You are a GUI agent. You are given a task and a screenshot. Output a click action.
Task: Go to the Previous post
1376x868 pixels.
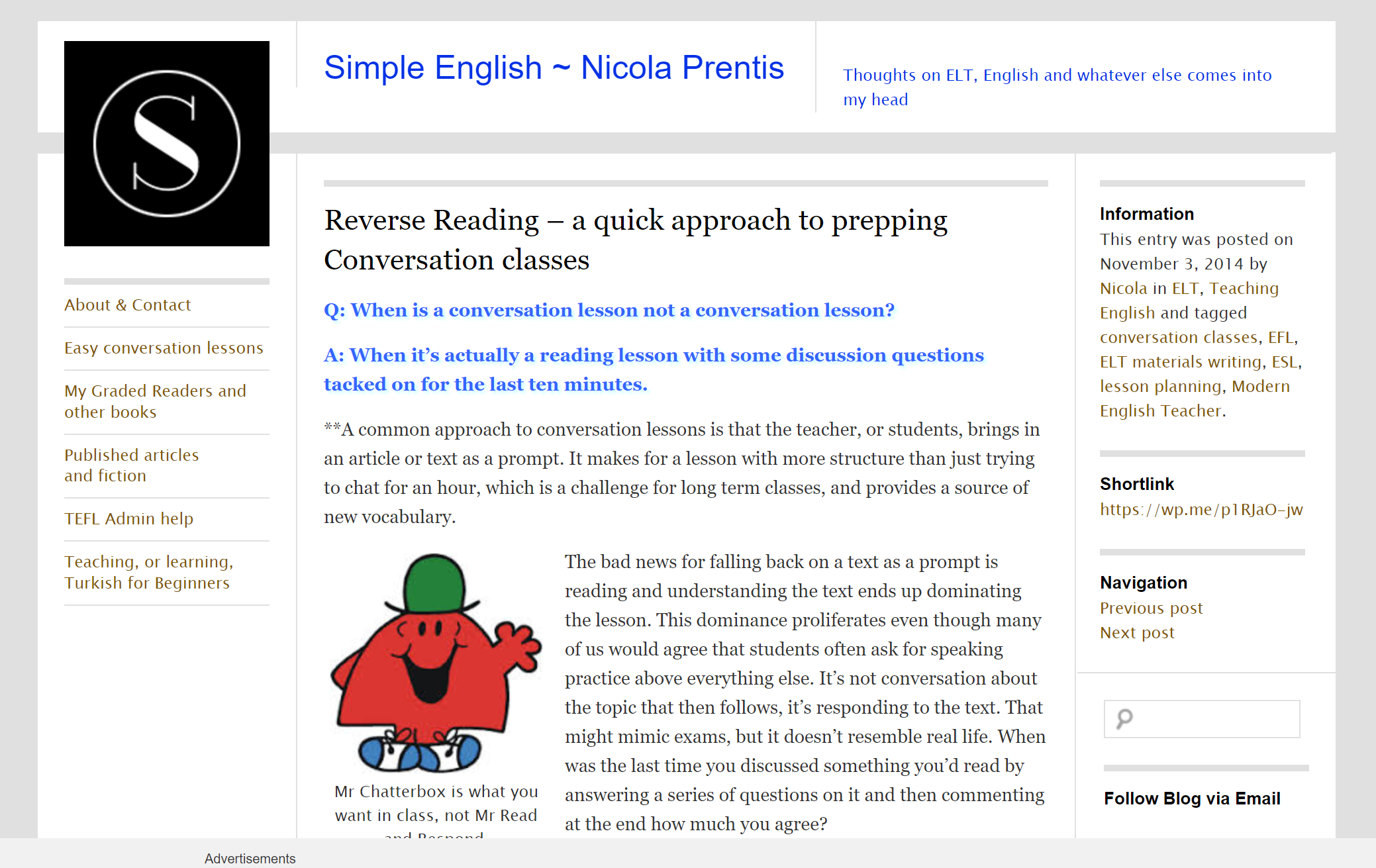(x=1151, y=608)
